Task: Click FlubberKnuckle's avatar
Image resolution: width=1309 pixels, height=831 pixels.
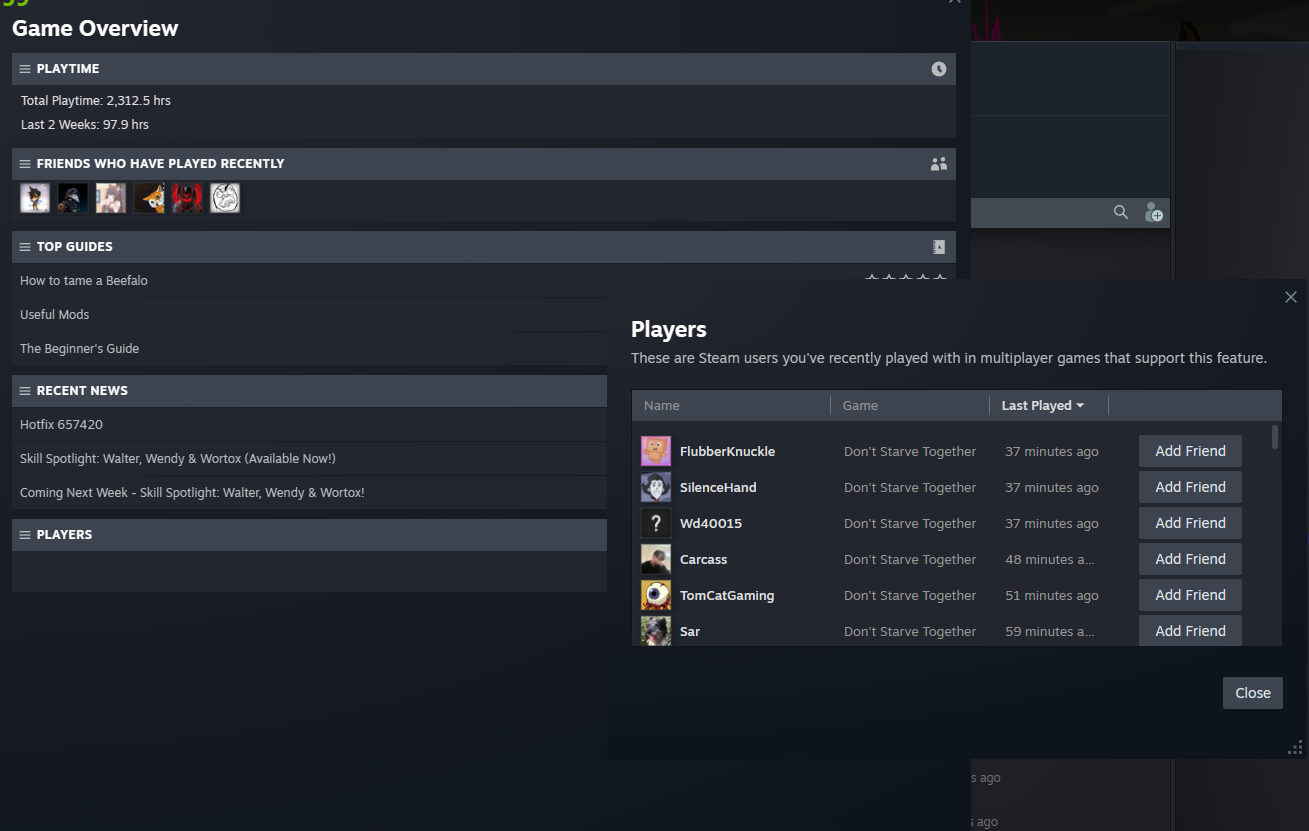Action: coord(656,451)
